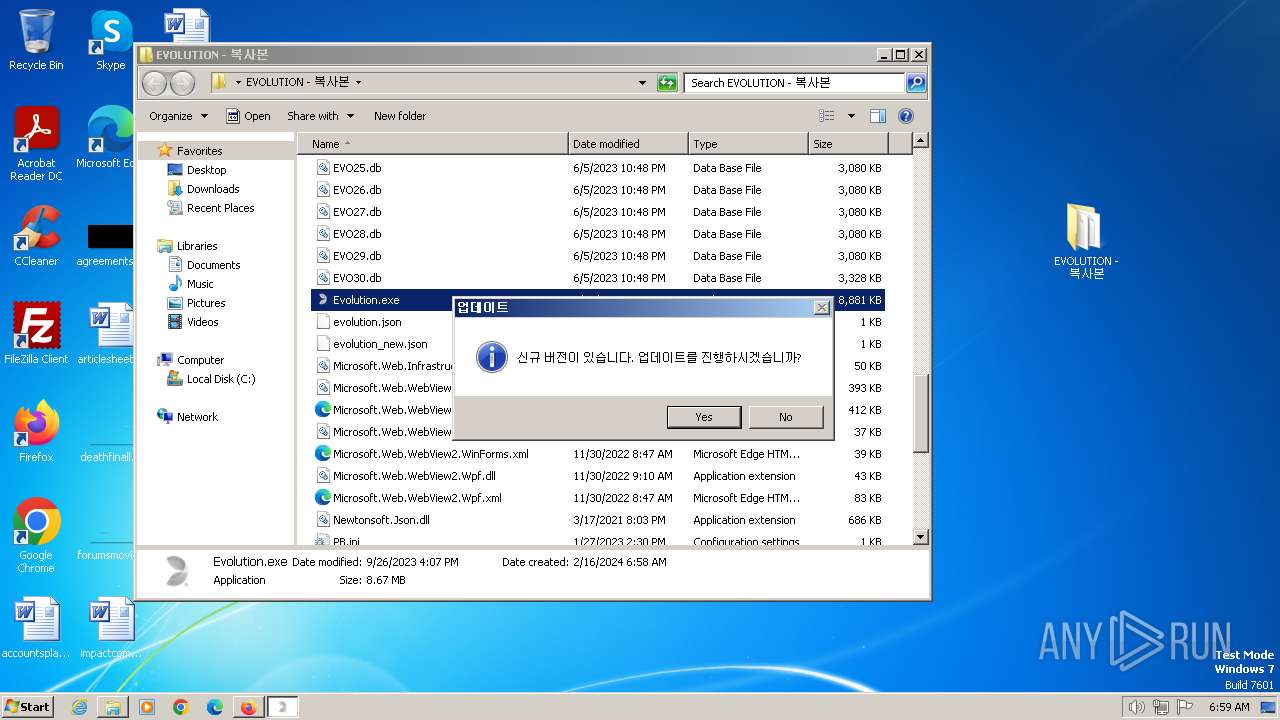Image resolution: width=1280 pixels, height=720 pixels.
Task: Open the Share with dropdown
Action: point(320,116)
